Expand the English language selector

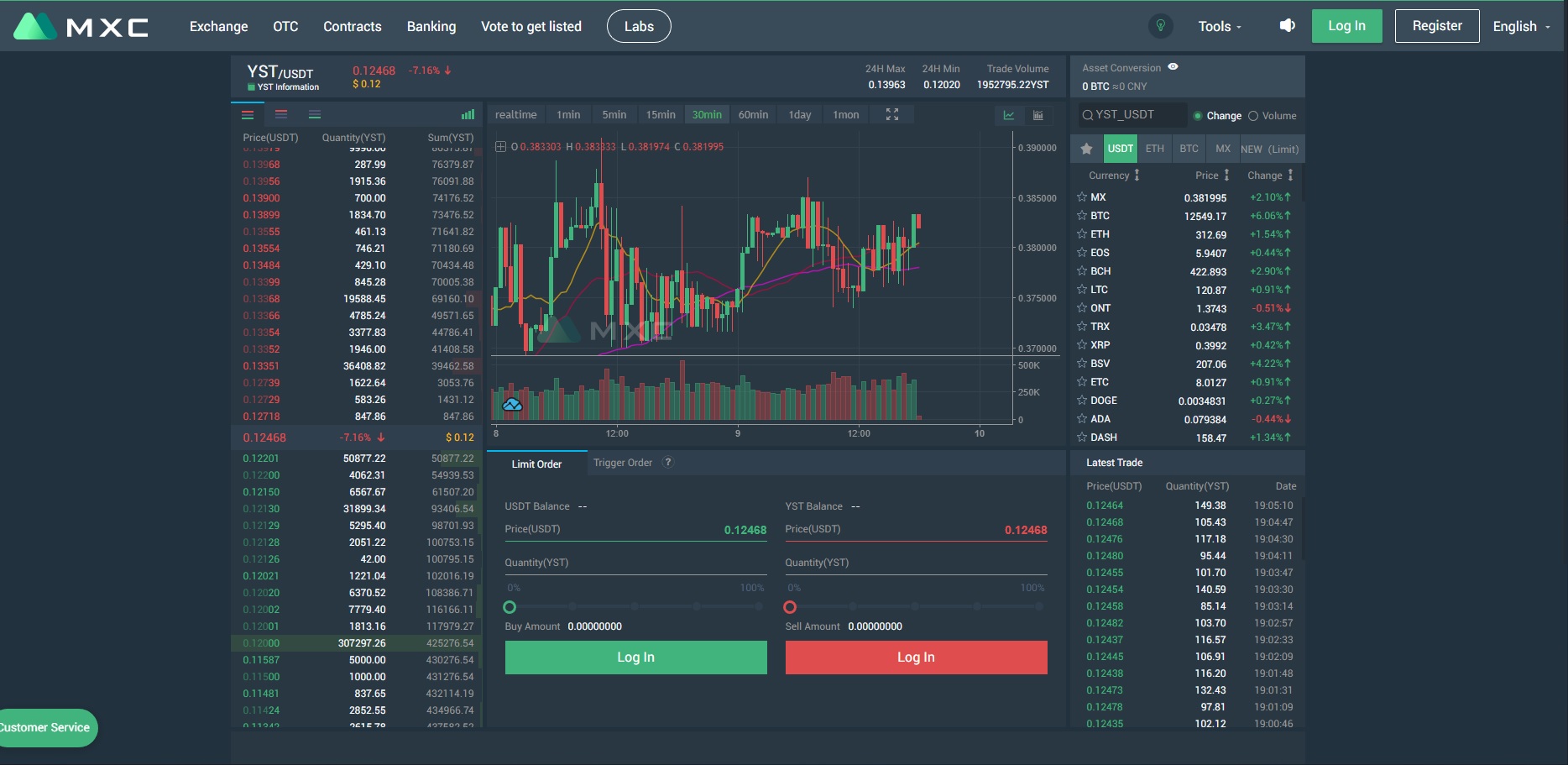click(1522, 27)
